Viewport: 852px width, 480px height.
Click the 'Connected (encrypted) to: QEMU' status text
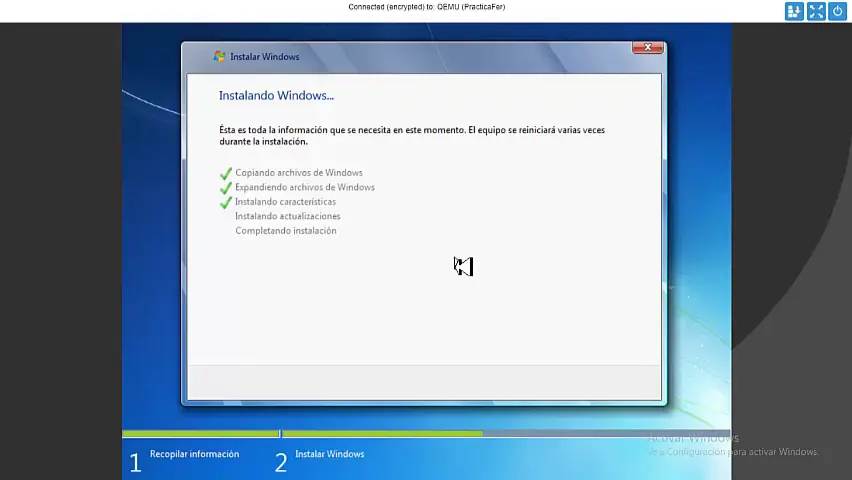427,7
